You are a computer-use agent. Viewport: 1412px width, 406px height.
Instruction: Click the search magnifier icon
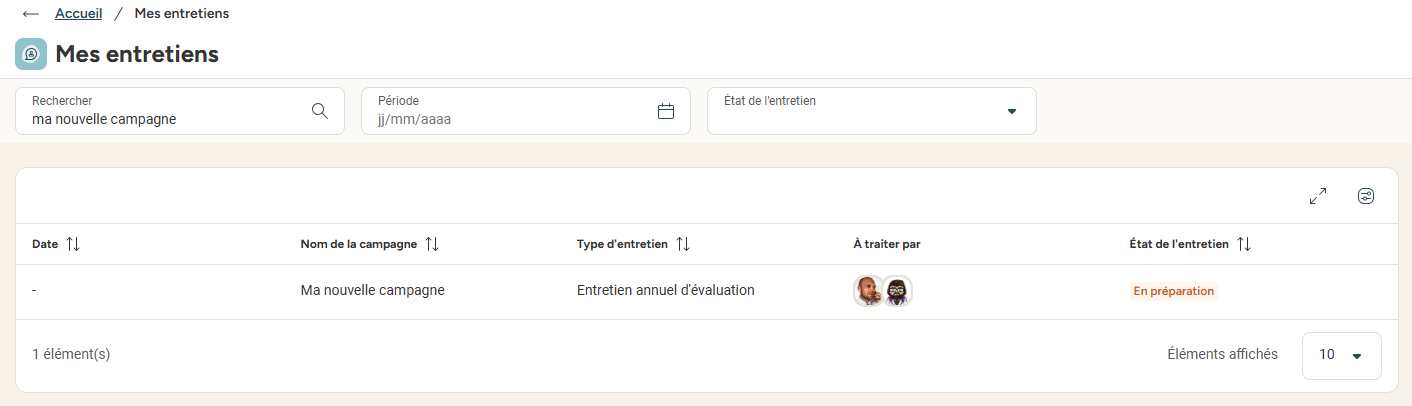point(320,111)
